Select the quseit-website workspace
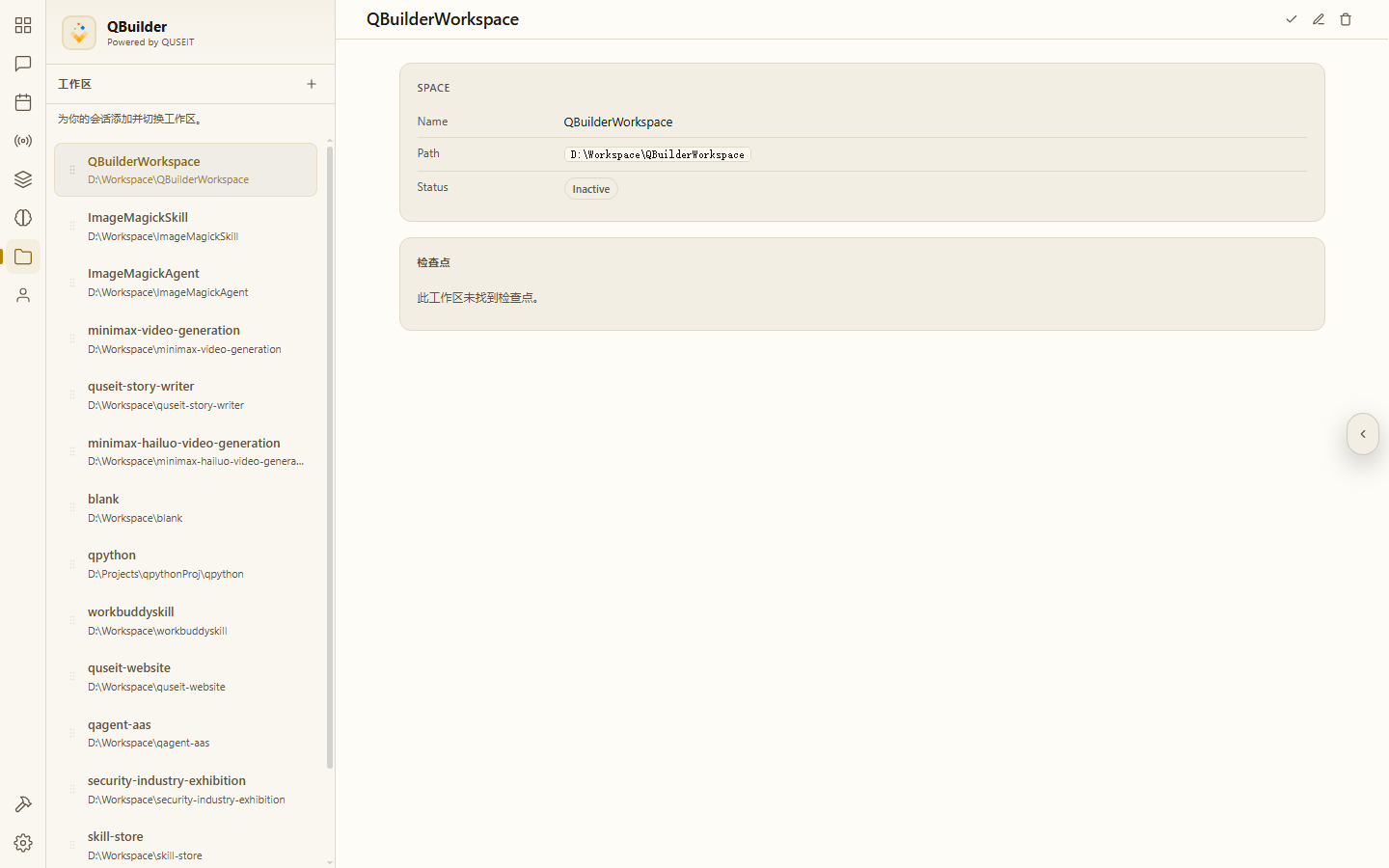Viewport: 1389px width, 868px height. (185, 677)
